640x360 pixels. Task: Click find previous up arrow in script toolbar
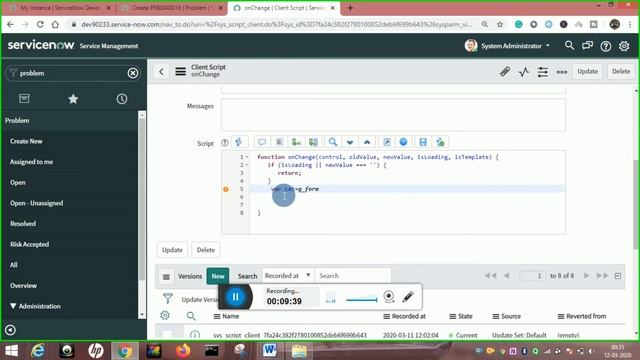pos(367,142)
